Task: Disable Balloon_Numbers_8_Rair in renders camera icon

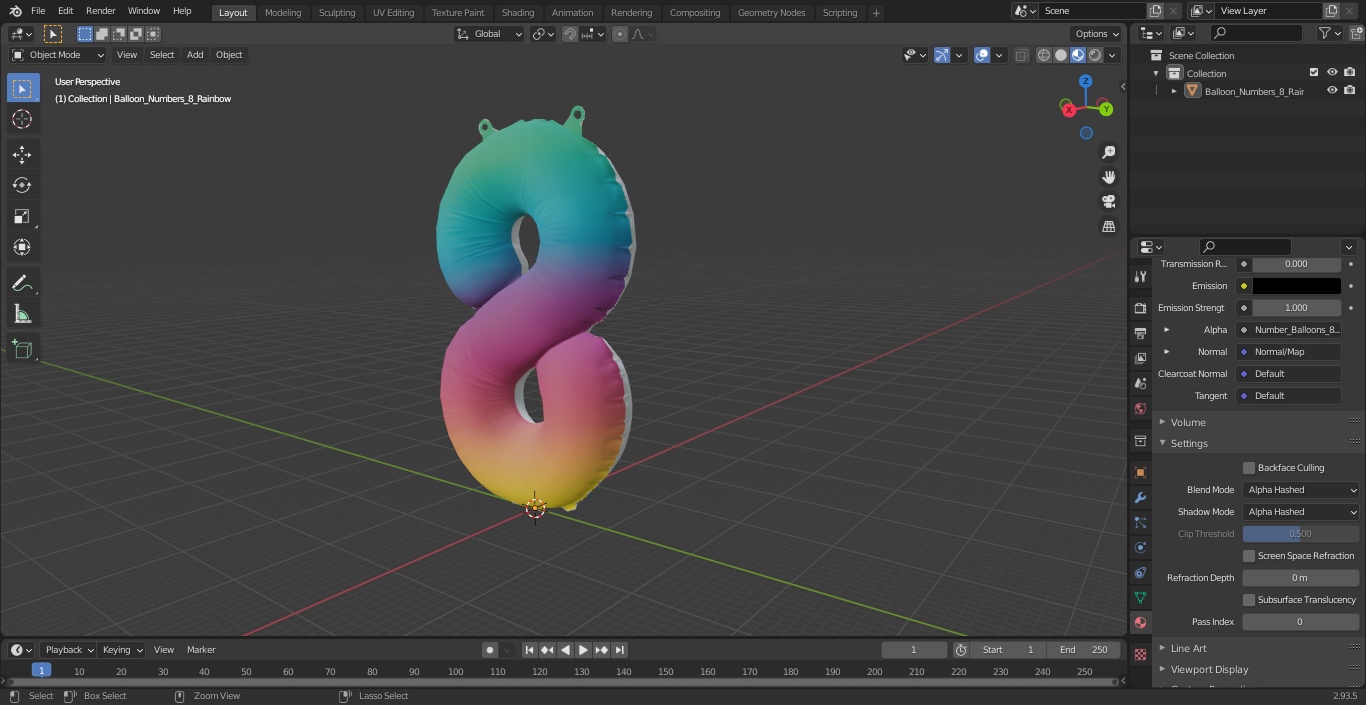Action: [x=1350, y=91]
